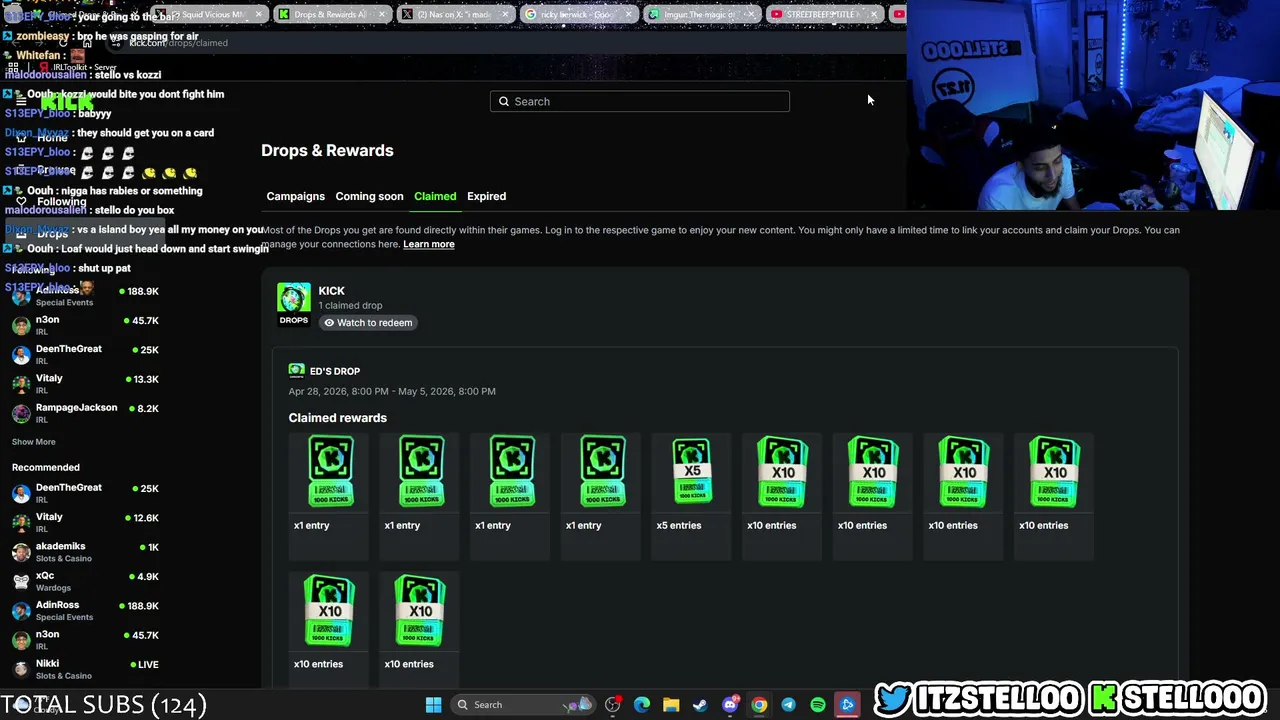
Task: Switch to Chrome in the taskbar
Action: [x=759, y=705]
